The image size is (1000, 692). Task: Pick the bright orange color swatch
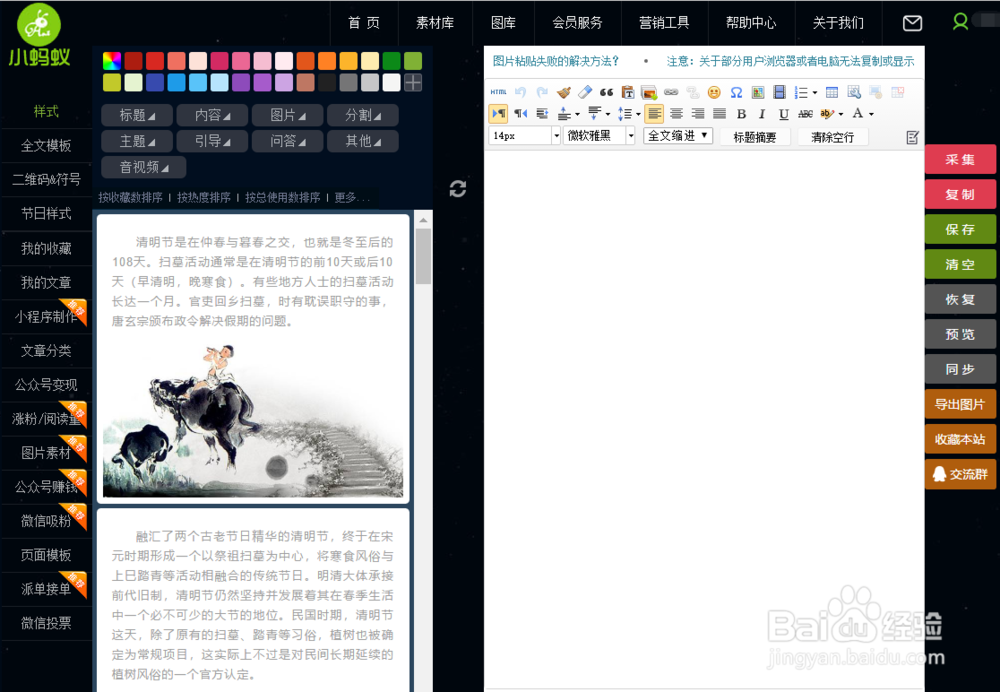(327, 61)
